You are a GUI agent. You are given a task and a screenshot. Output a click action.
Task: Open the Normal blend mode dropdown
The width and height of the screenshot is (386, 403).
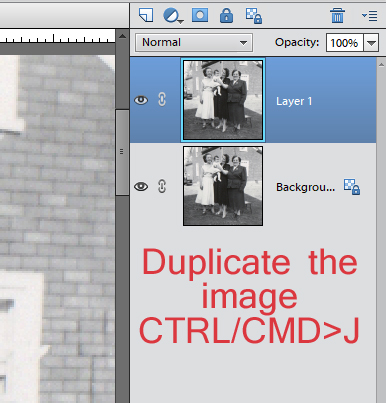click(194, 43)
